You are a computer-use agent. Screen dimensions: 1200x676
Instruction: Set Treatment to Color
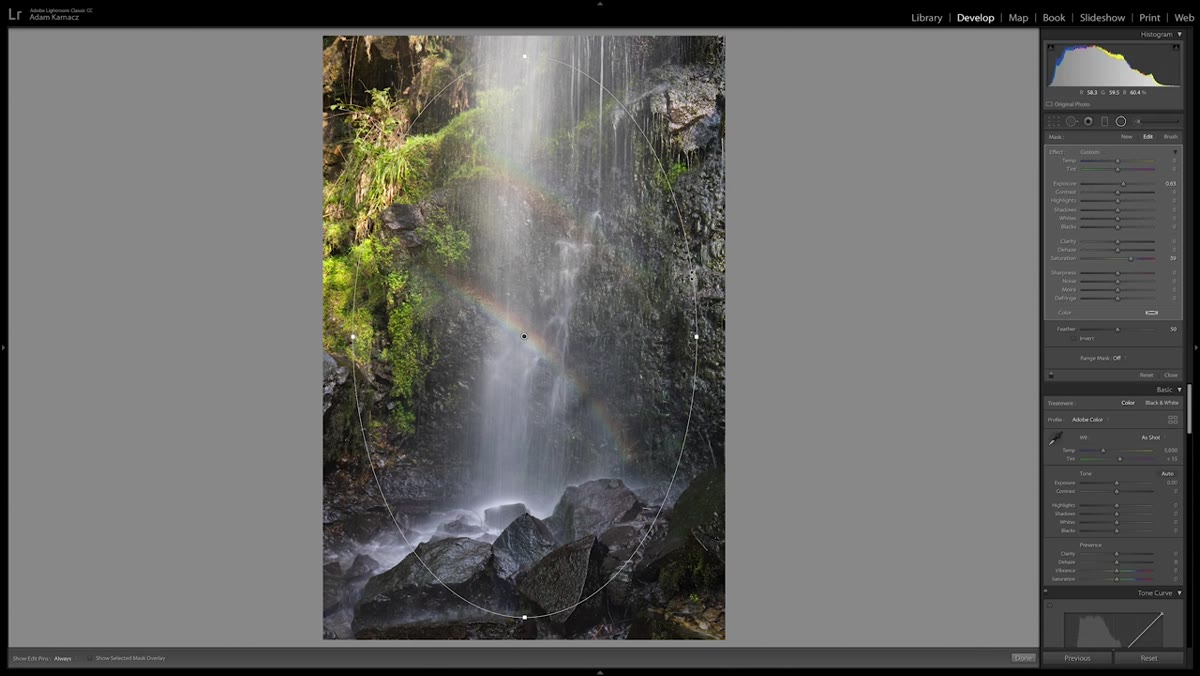click(1128, 403)
